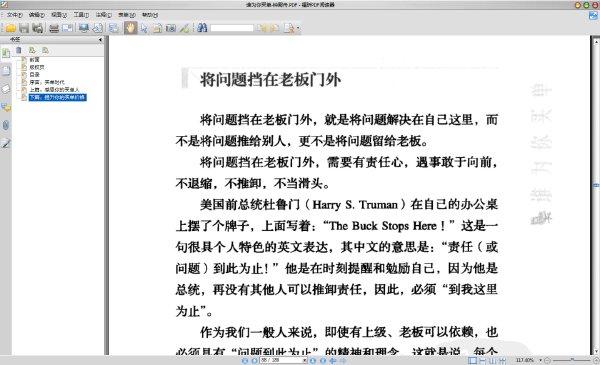600x365 pixels.
Task: Click the delete bookmark icon in bookmarks toolbar
Action: [18, 50]
